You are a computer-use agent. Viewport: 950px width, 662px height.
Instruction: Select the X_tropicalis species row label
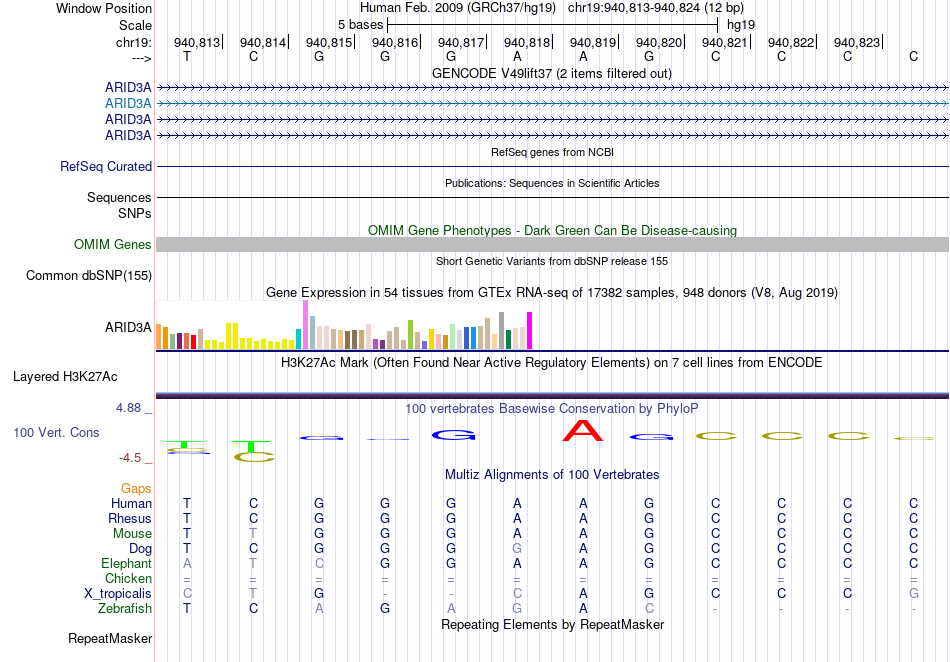[x=118, y=594]
